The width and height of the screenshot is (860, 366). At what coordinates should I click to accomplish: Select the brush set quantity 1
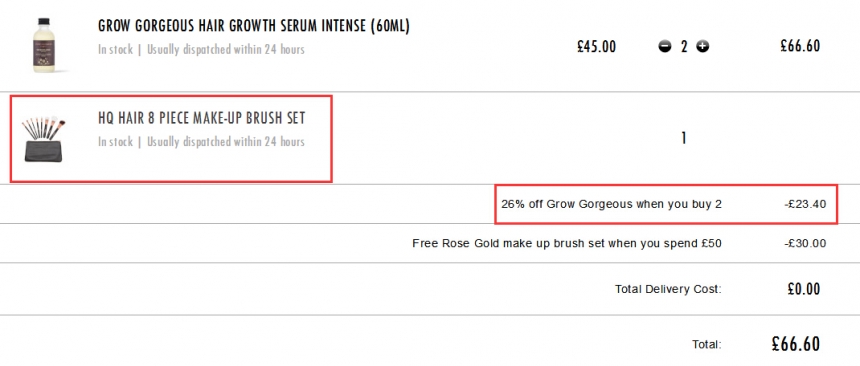(x=683, y=139)
